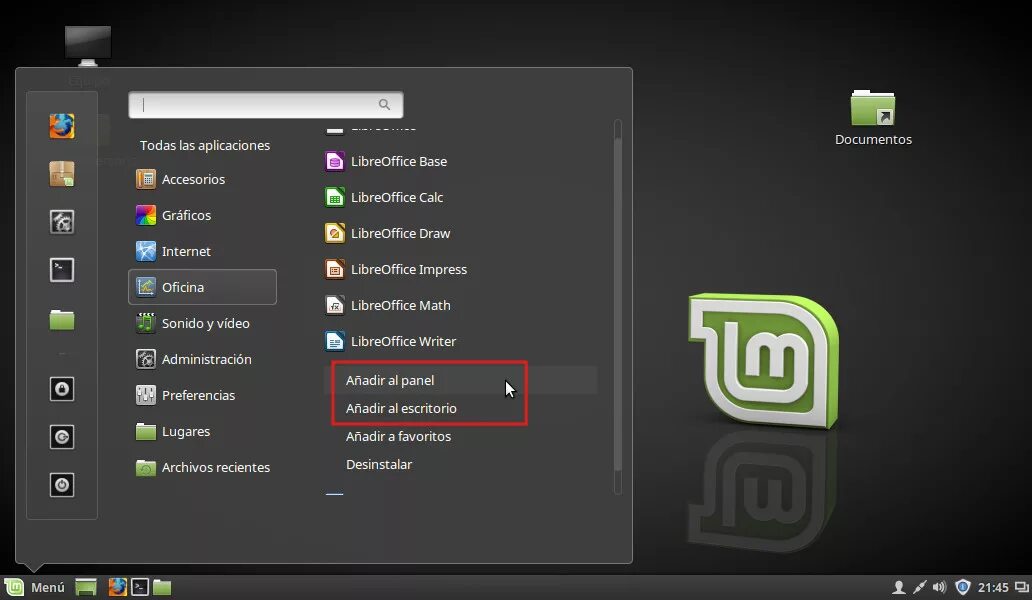Click the LibreOffice Impress icon
Screen dimensions: 1032x600
pyautogui.click(x=334, y=269)
